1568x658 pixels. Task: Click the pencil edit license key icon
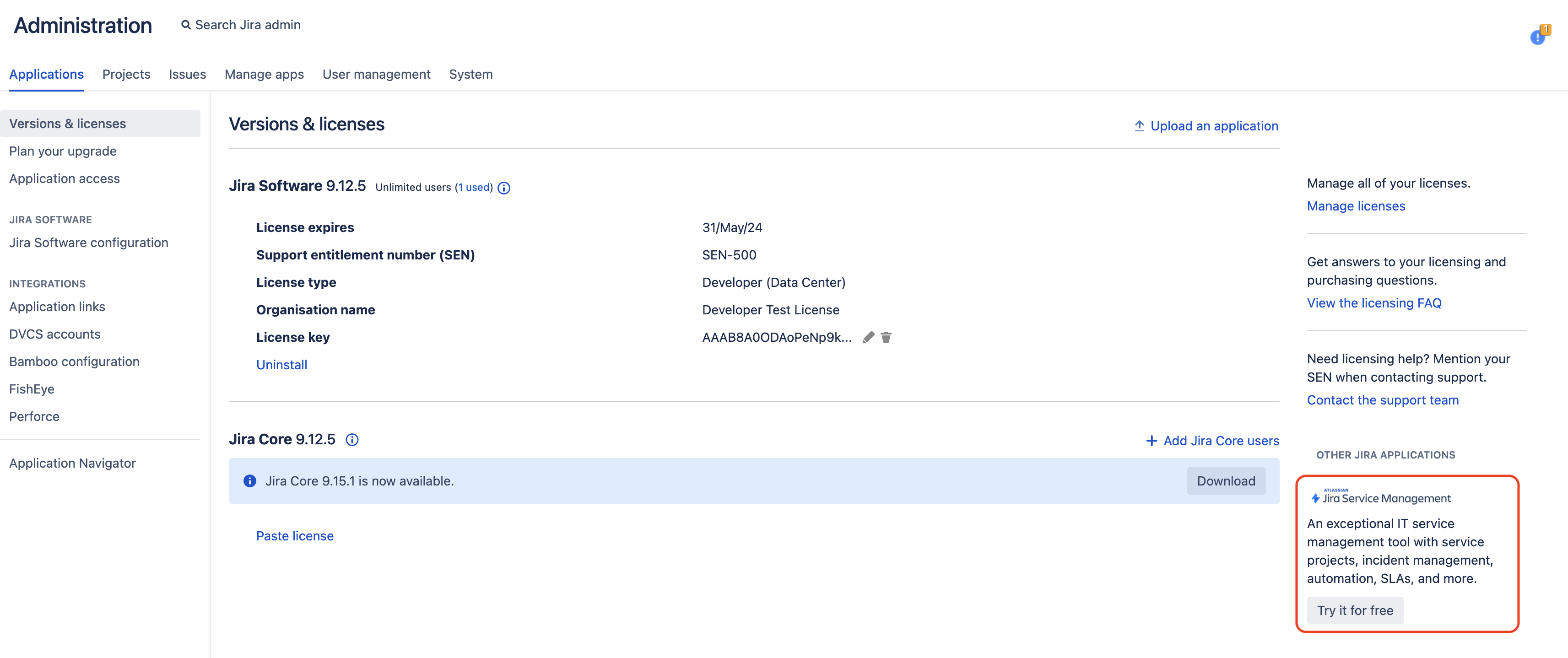point(868,337)
